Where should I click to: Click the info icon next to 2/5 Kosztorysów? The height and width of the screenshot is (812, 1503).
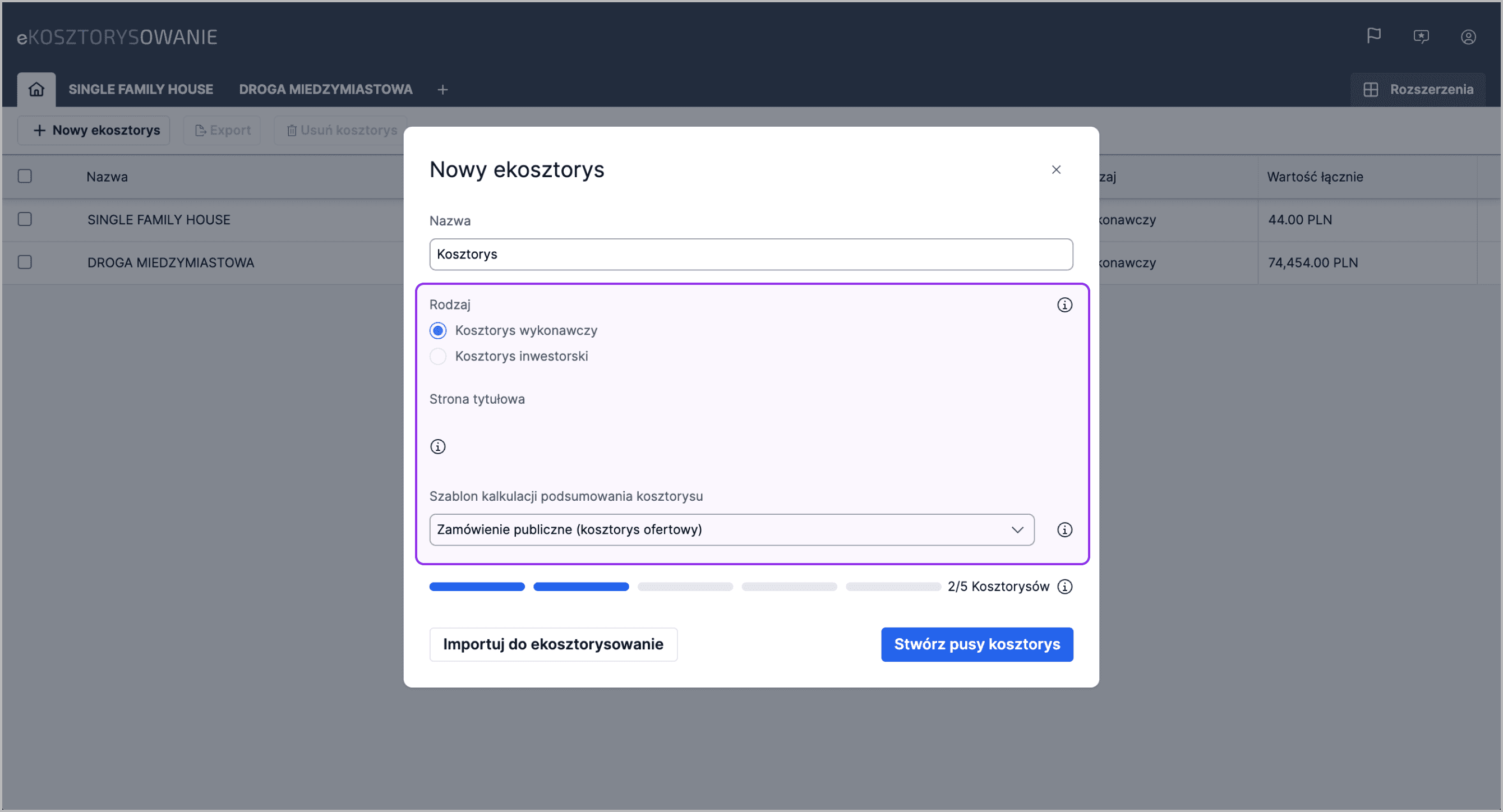1065,586
